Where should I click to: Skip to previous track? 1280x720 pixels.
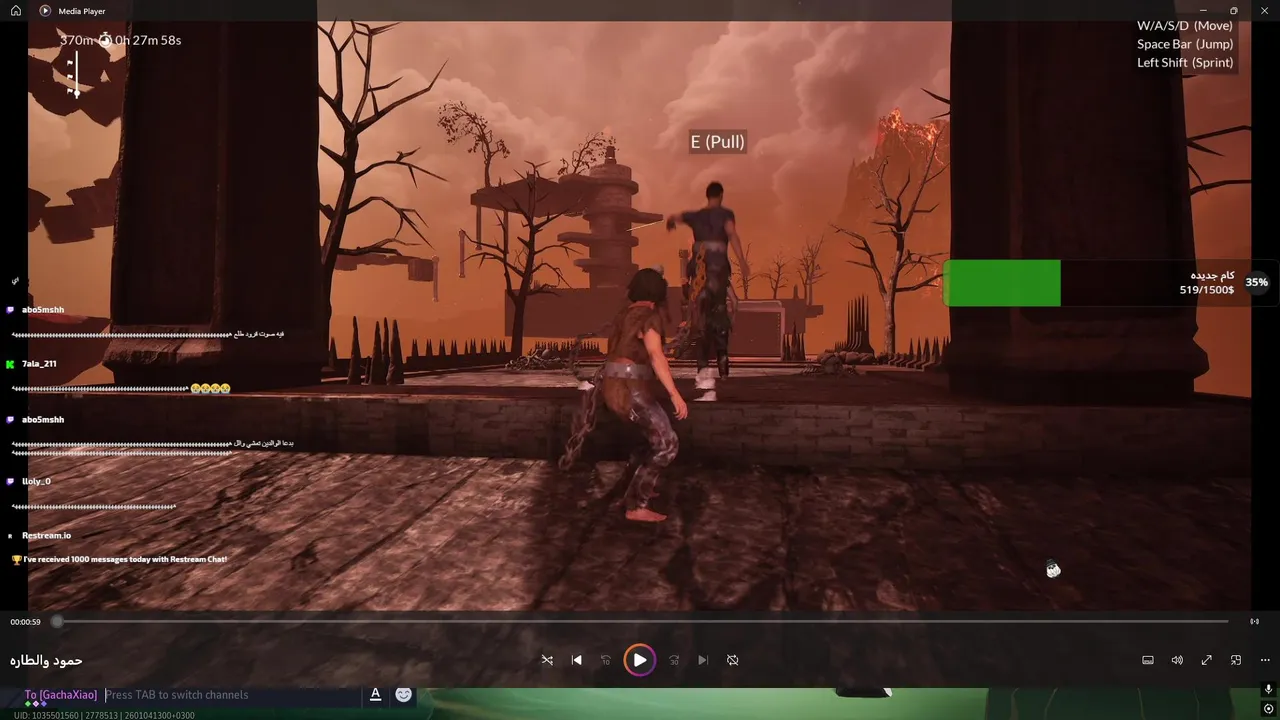point(576,660)
